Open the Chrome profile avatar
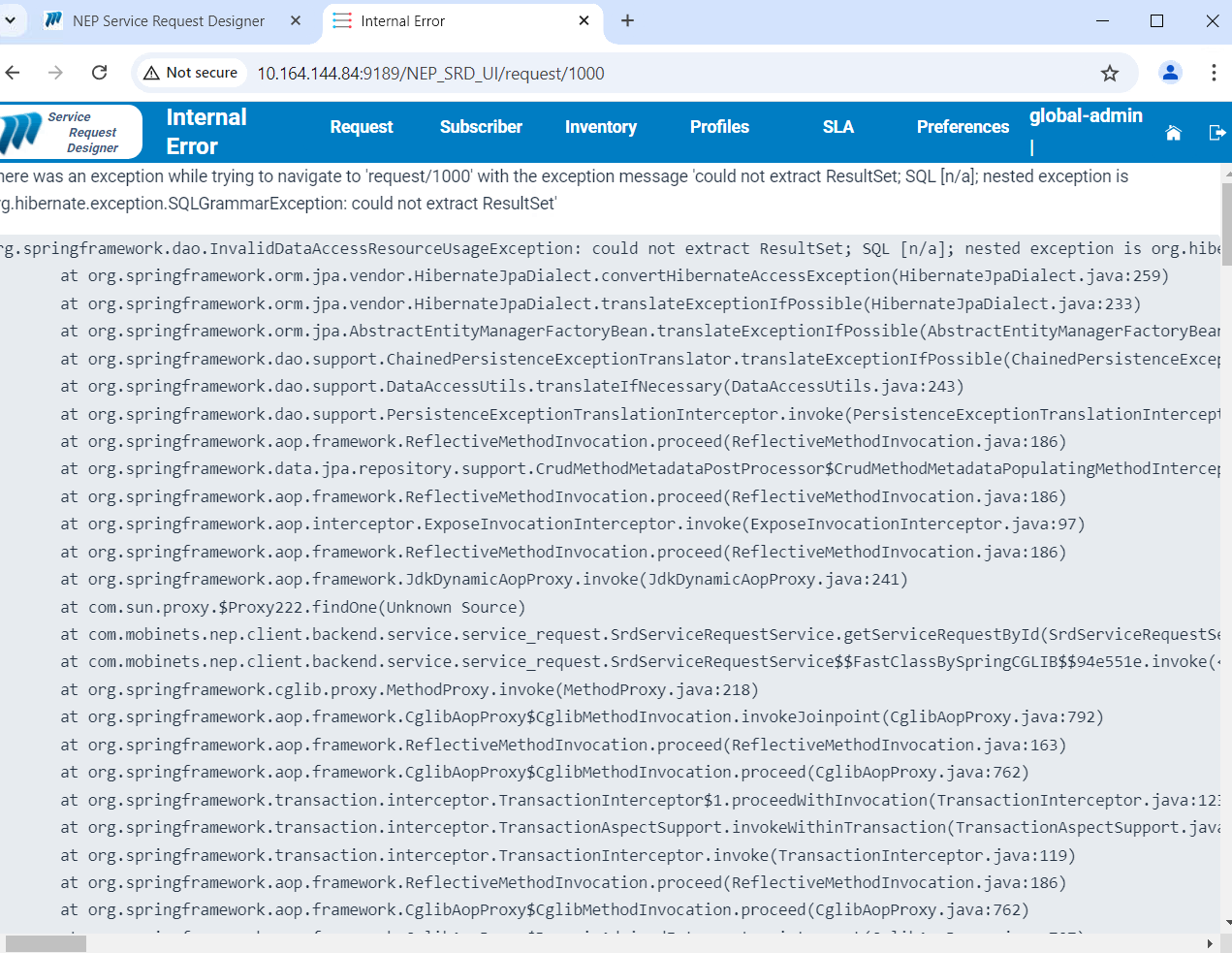Screen dimensions: 1232x953 point(1170,73)
